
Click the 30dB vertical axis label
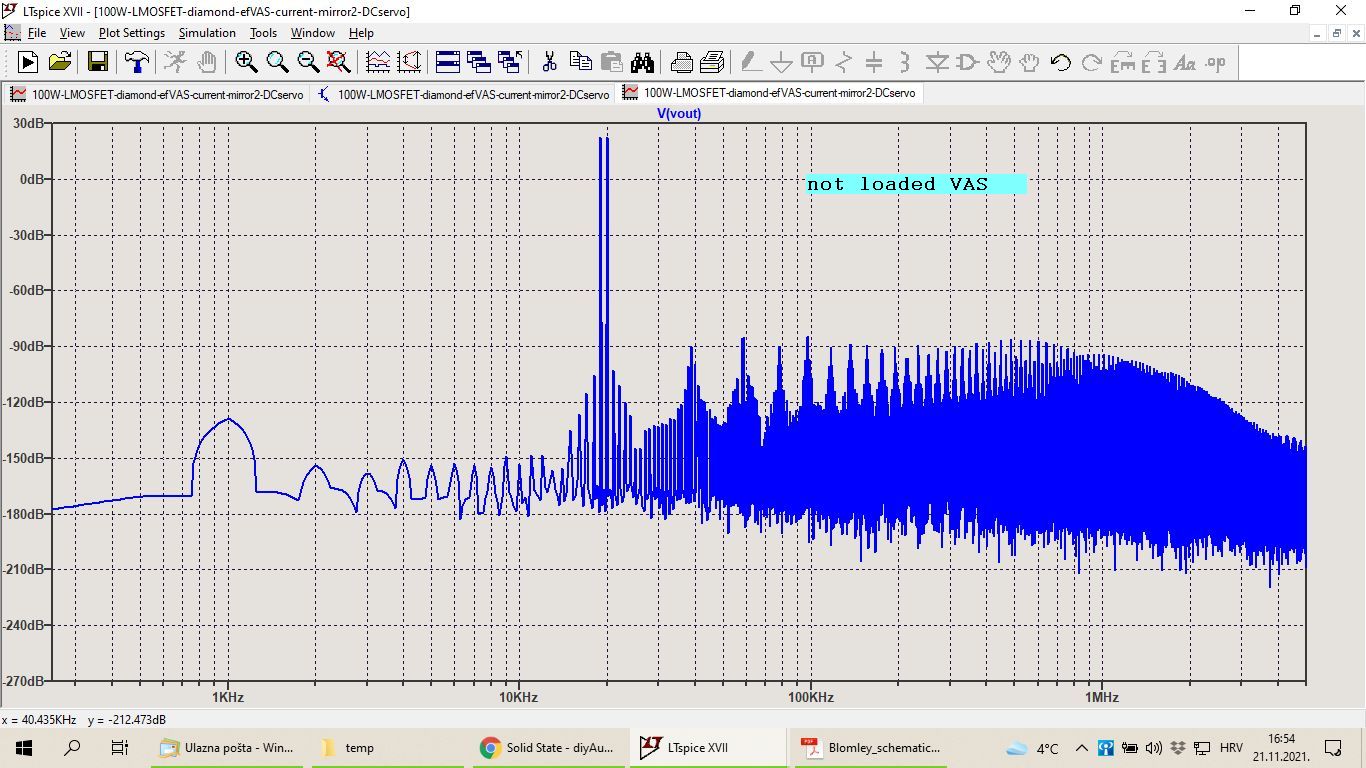pyautogui.click(x=27, y=123)
